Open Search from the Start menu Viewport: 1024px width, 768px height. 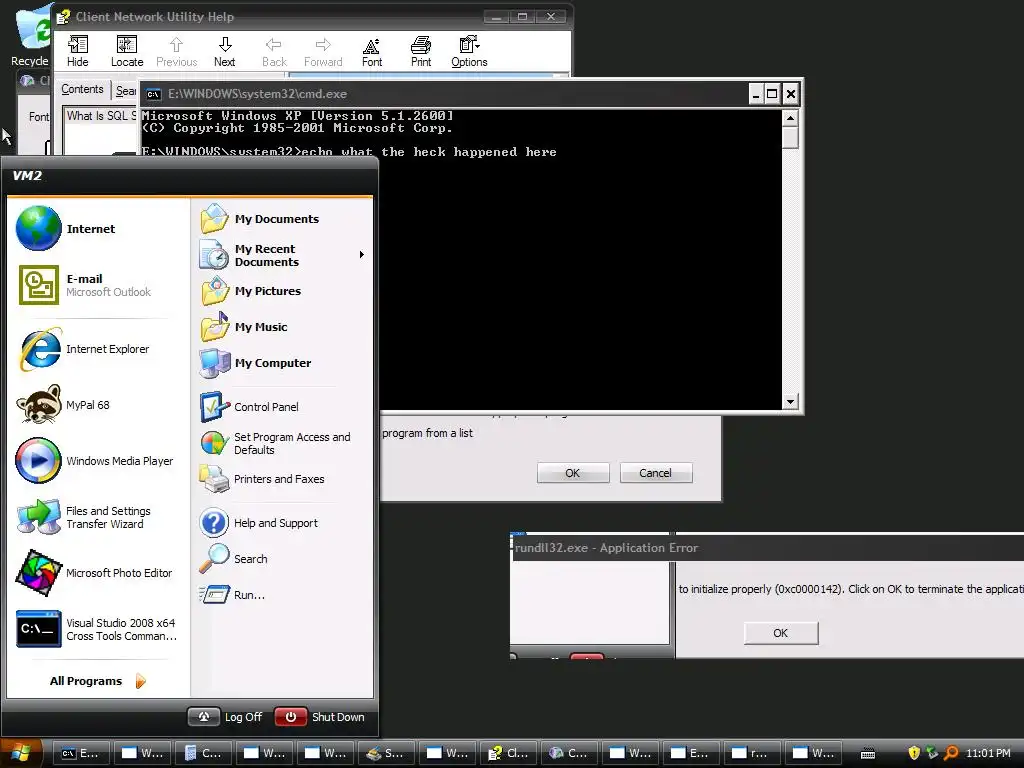click(x=282, y=559)
